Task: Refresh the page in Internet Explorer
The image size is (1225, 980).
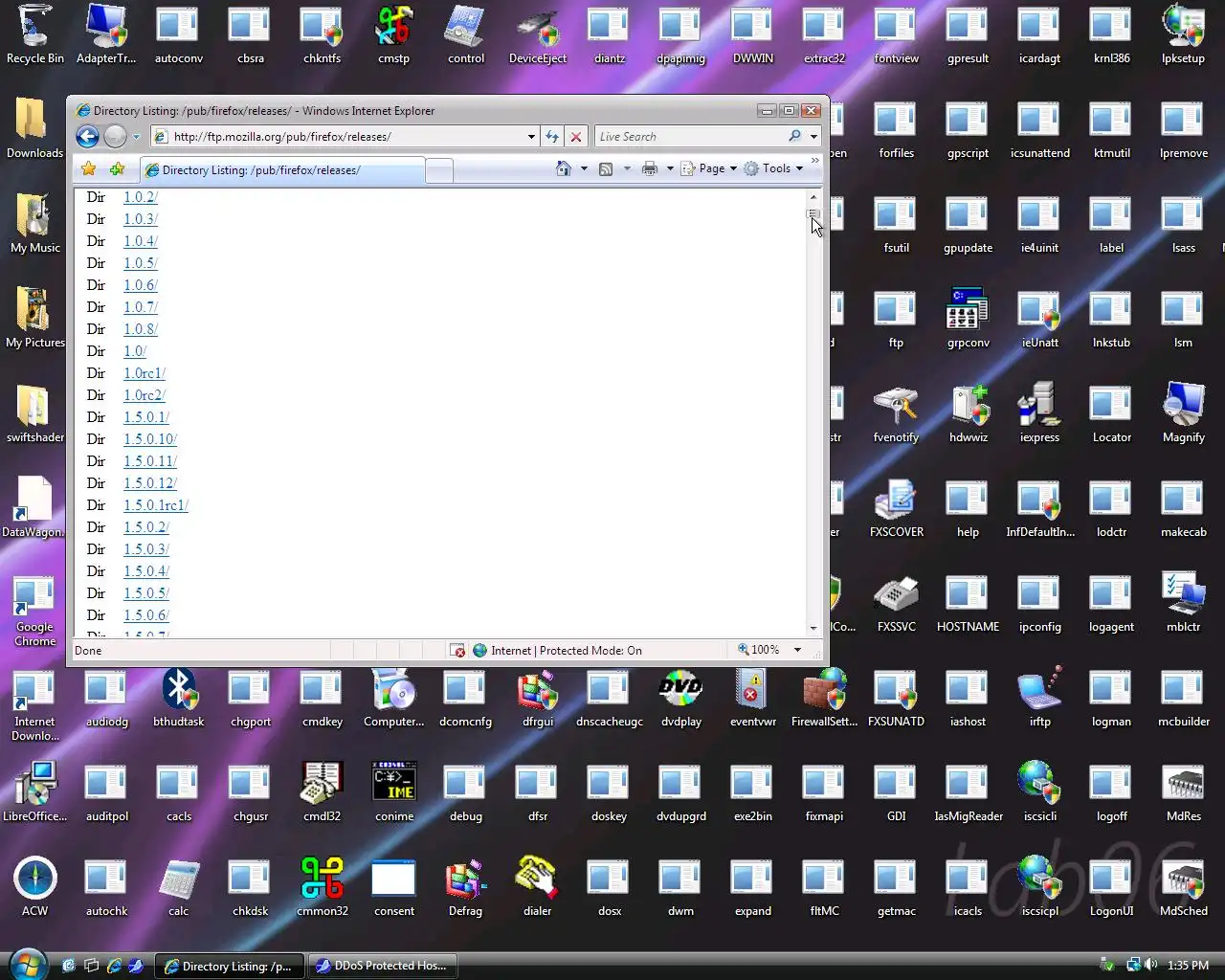Action: coord(552,137)
